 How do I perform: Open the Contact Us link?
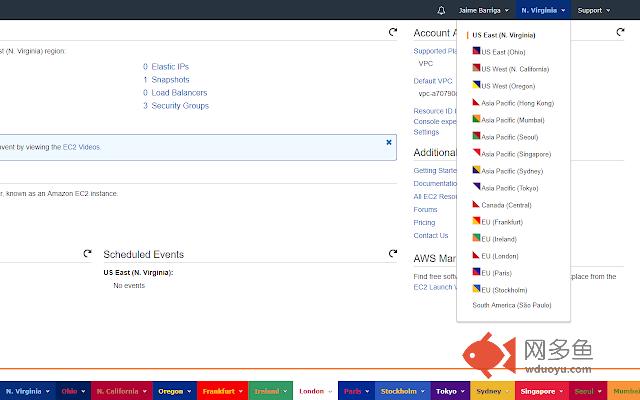coord(431,236)
